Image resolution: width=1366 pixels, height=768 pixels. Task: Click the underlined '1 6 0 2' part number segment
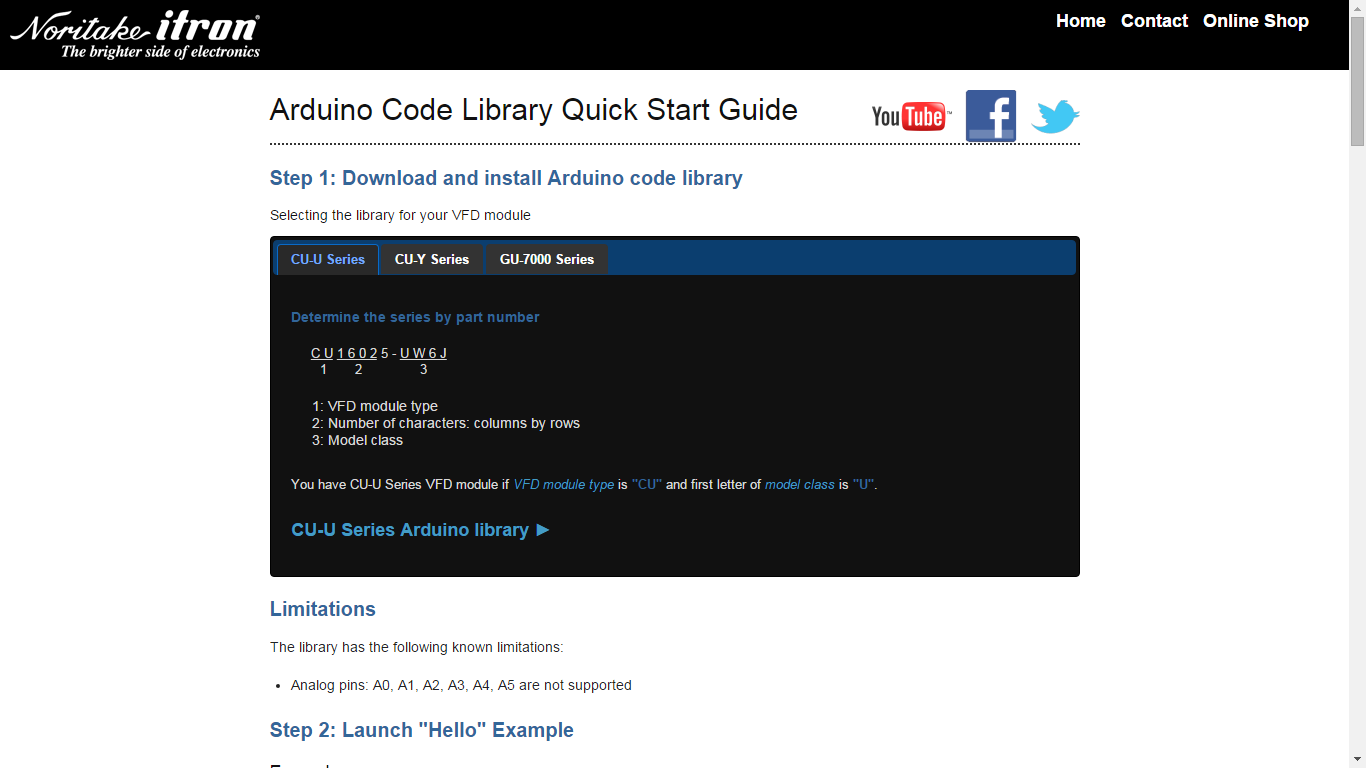[357, 353]
